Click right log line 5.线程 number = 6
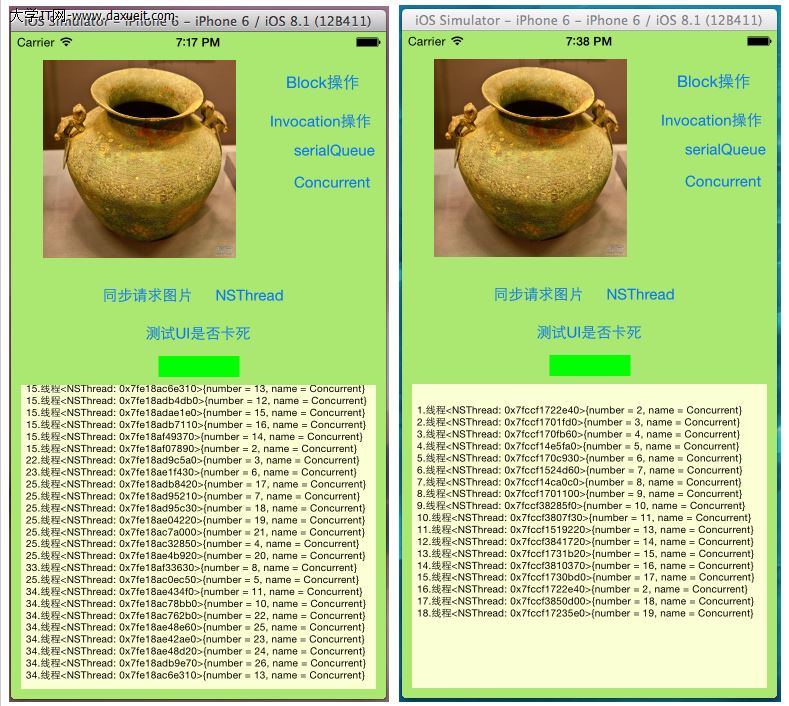Viewport: 789px width, 706px height. tap(579, 458)
